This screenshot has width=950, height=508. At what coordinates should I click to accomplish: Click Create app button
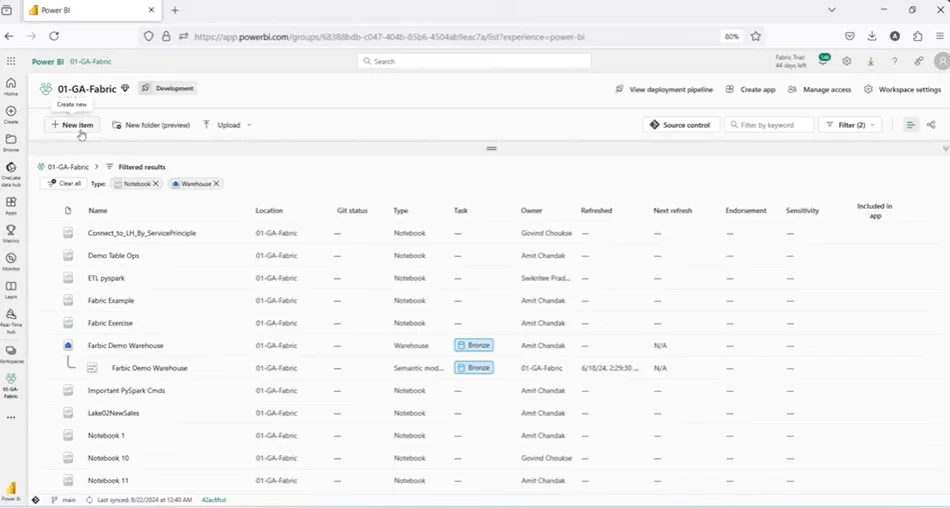(x=750, y=89)
